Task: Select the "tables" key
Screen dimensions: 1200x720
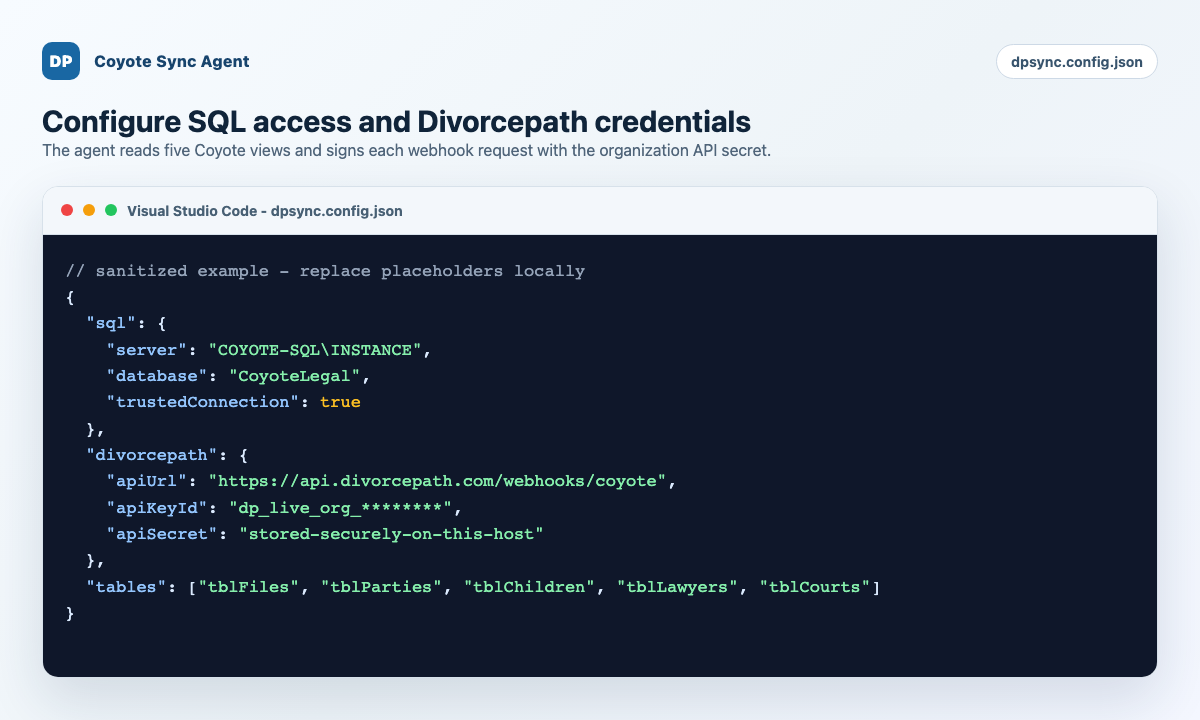Action: point(127,587)
